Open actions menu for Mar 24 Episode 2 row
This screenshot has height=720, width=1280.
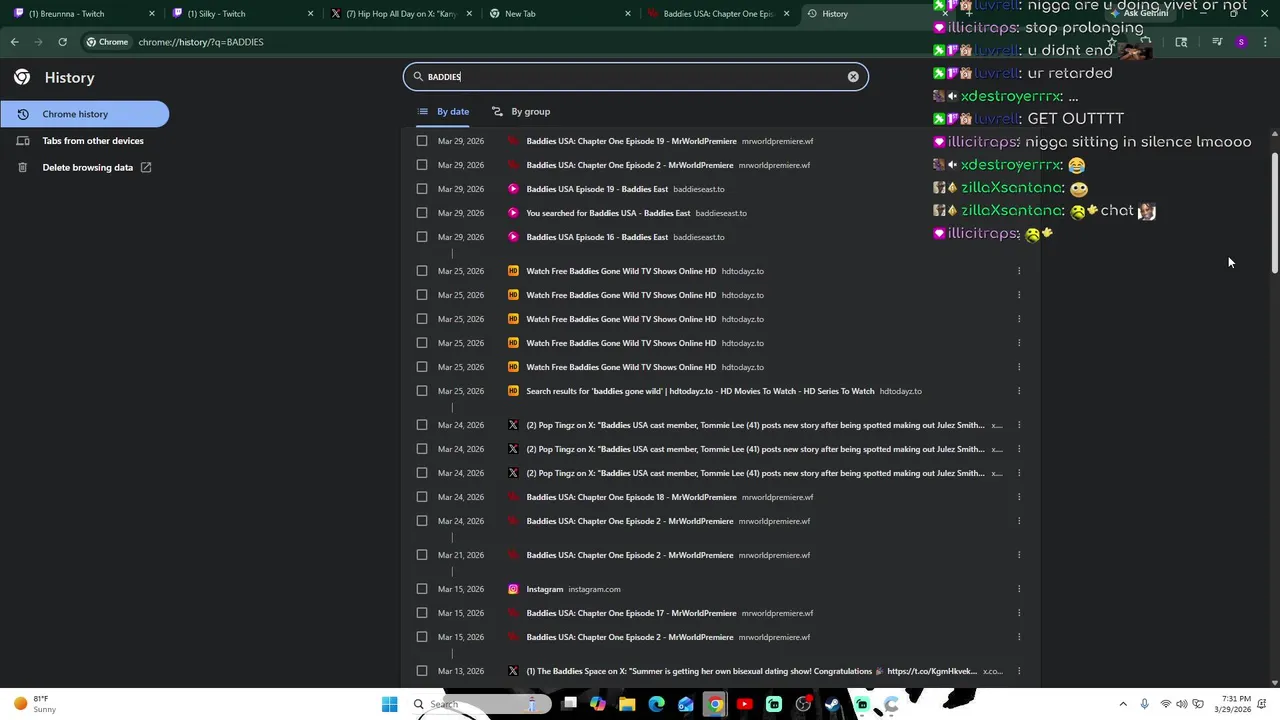point(1019,521)
